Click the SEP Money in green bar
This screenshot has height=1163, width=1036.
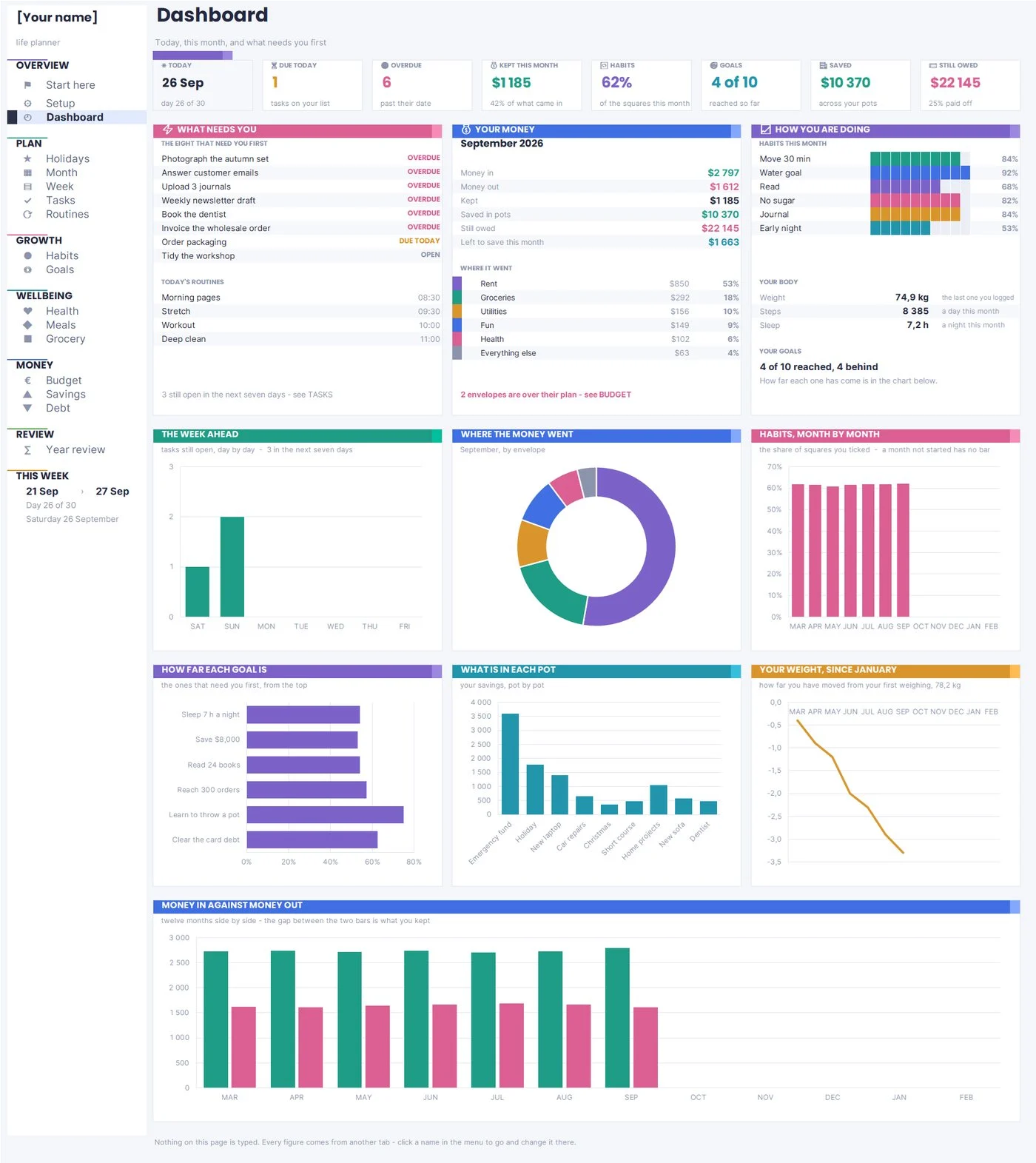[x=617, y=1018]
